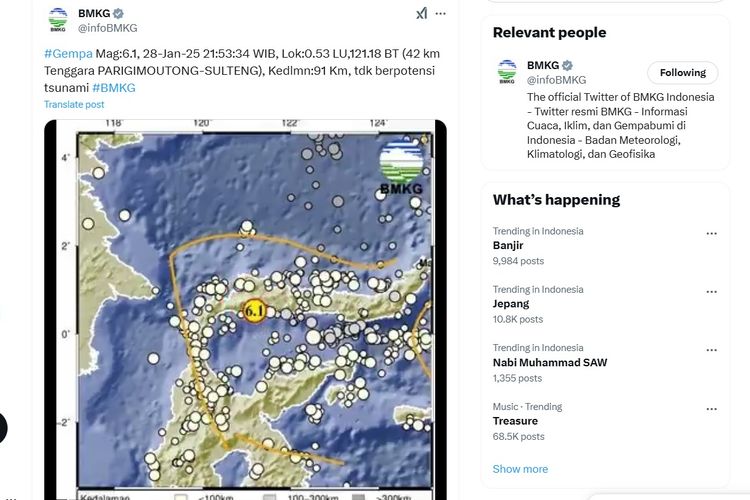Viewport: 750px width, 500px height.
Task: Open BMKG profile avatar on the post
Action: [58, 20]
